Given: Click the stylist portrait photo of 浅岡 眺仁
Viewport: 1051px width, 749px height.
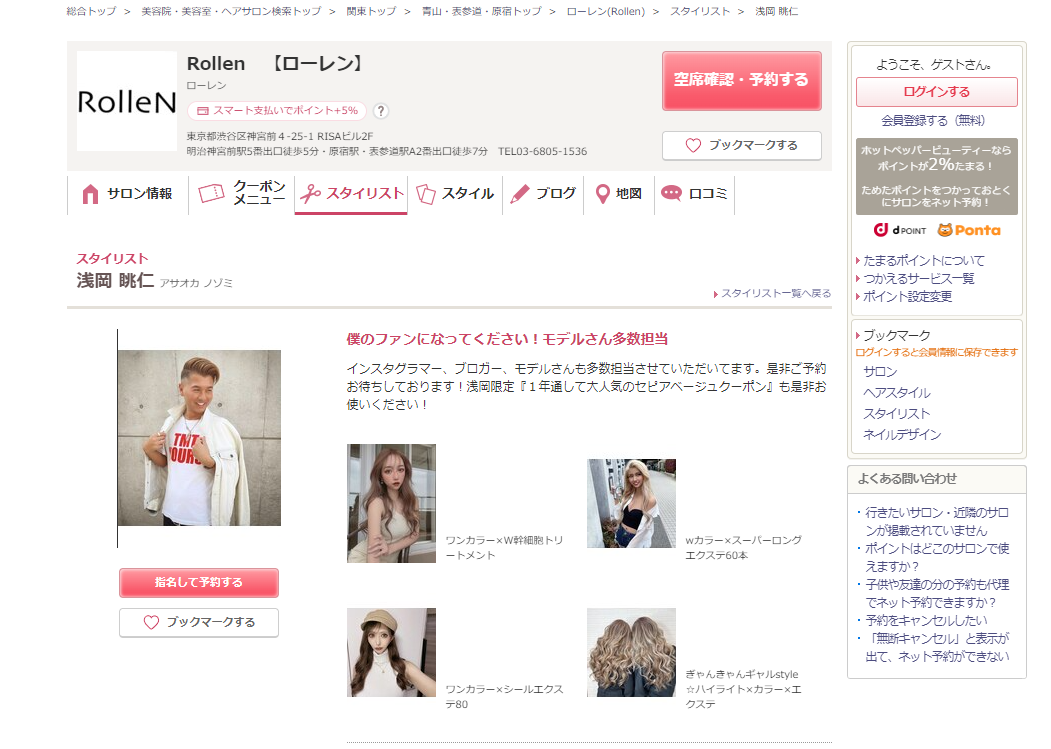Looking at the screenshot, I should pos(199,438).
